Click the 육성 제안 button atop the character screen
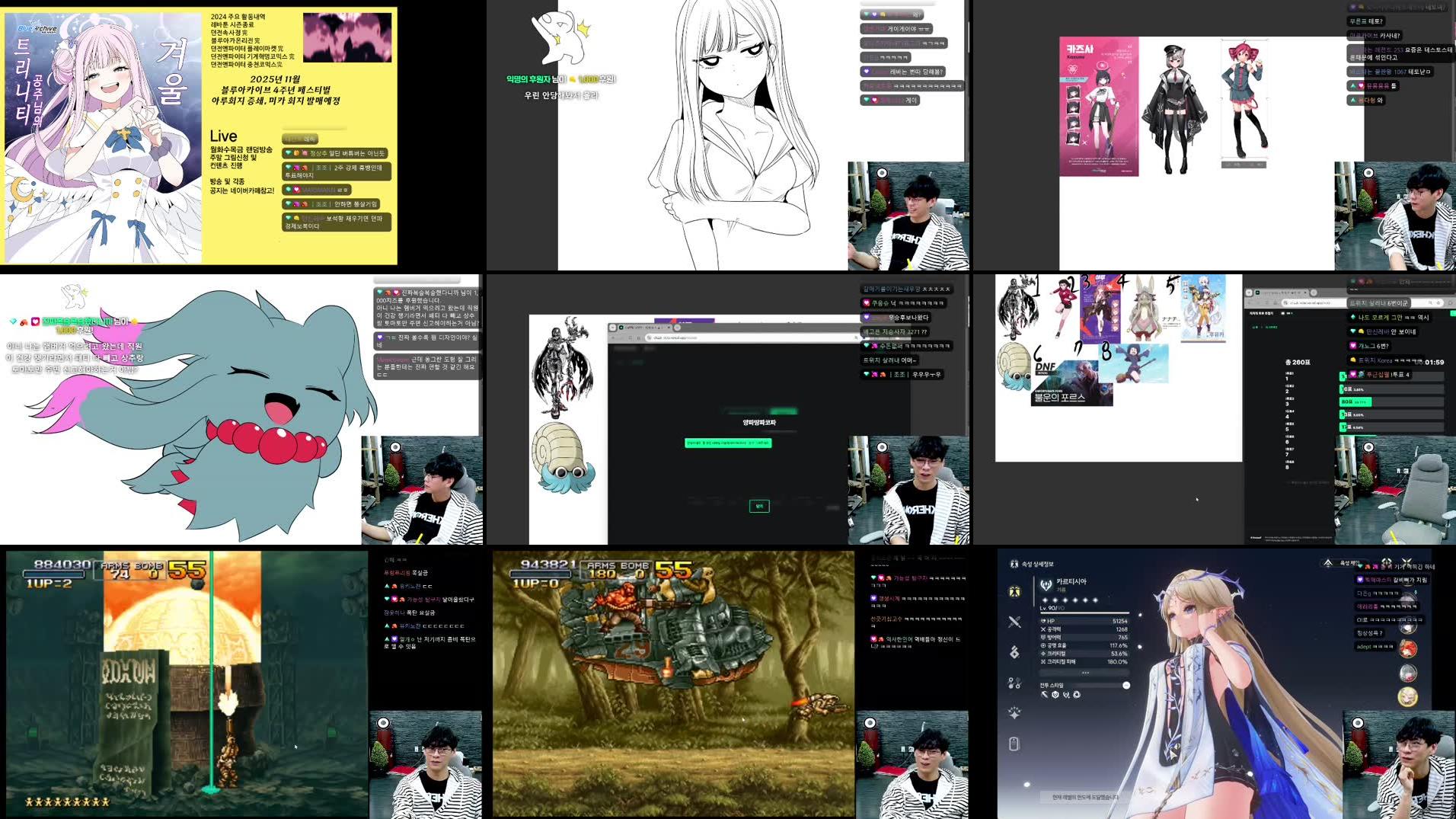The width and height of the screenshot is (1456, 819). (x=1340, y=562)
